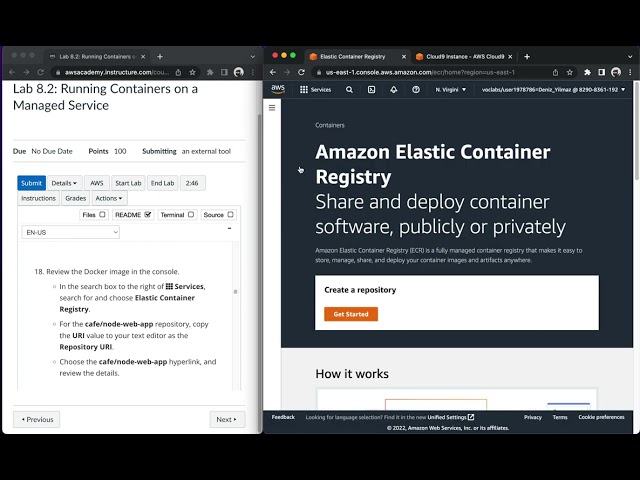Share the AWS console page icon
Screen dimensions: 640x480
[555, 72]
